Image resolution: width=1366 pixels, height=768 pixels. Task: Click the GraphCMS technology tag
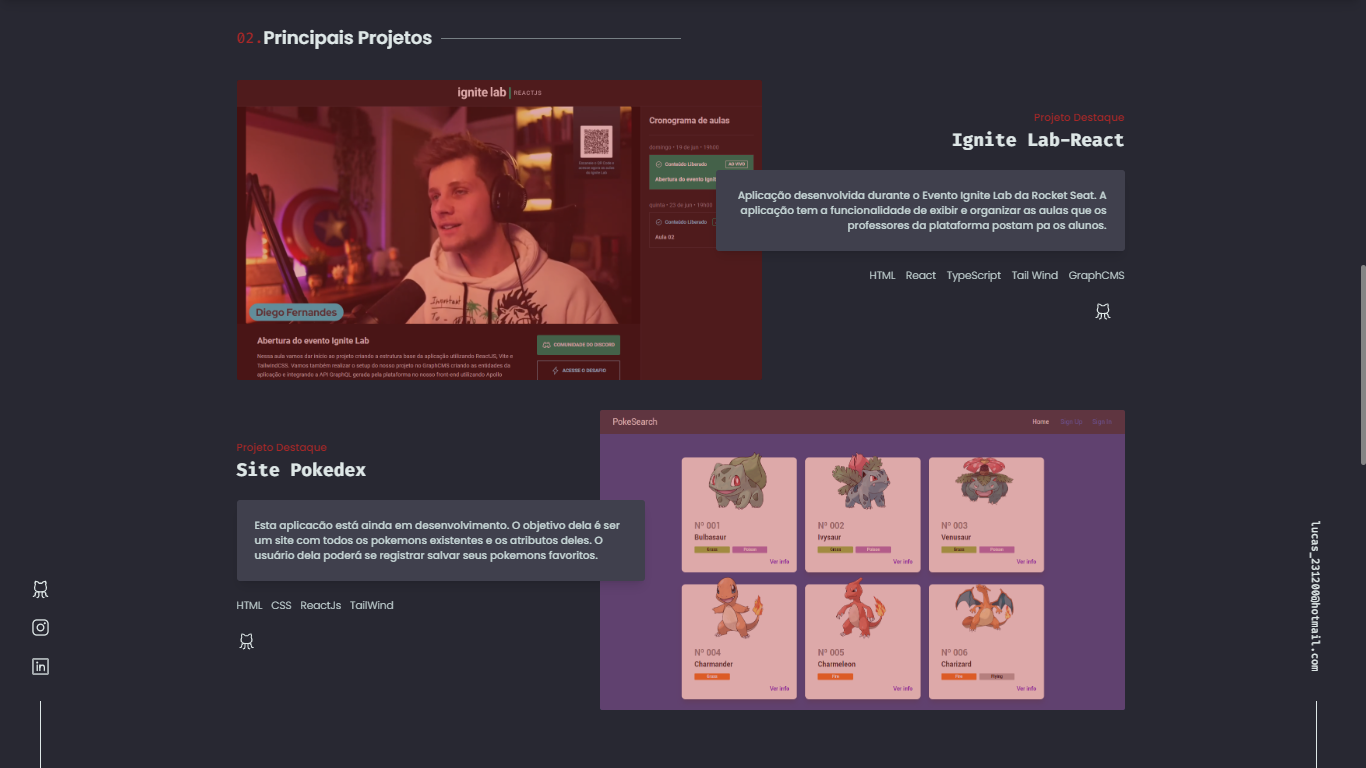[x=1096, y=275]
